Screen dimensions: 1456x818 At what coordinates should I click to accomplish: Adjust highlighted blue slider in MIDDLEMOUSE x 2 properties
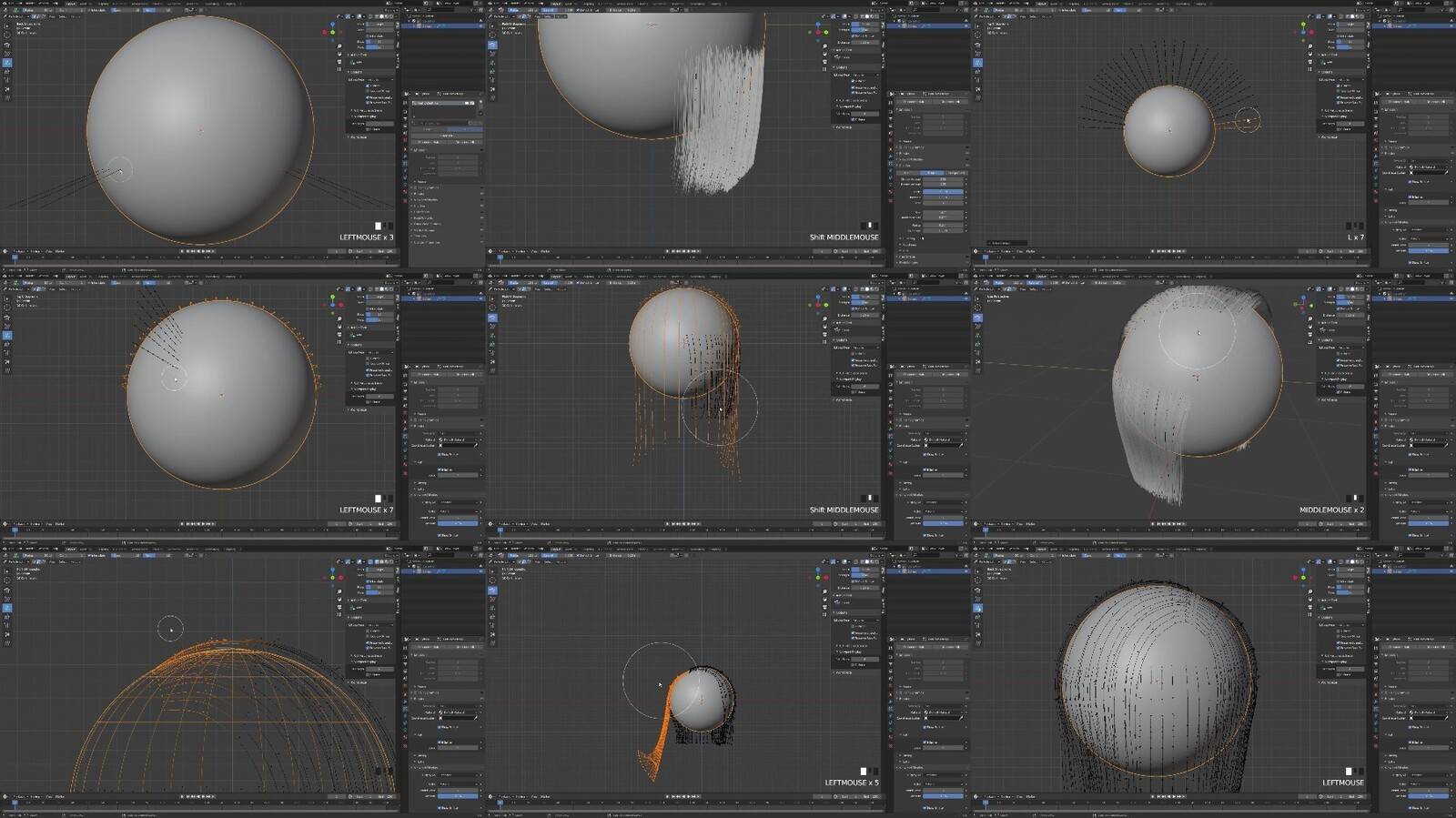pos(1429,523)
